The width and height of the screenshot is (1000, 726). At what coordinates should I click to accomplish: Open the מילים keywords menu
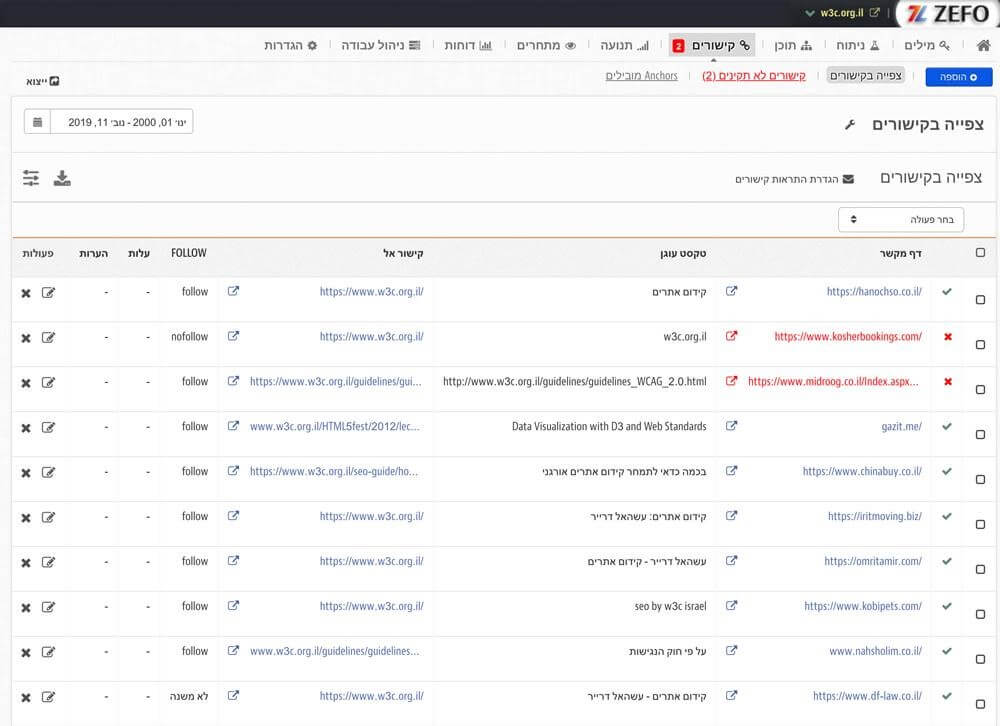[927, 45]
